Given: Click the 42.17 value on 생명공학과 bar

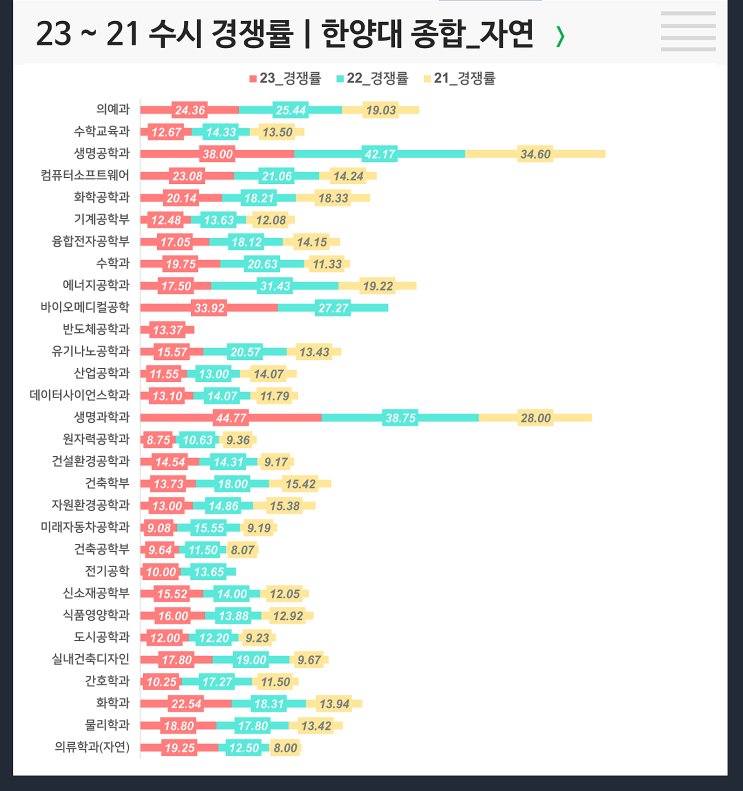Looking at the screenshot, I should 380,154.
